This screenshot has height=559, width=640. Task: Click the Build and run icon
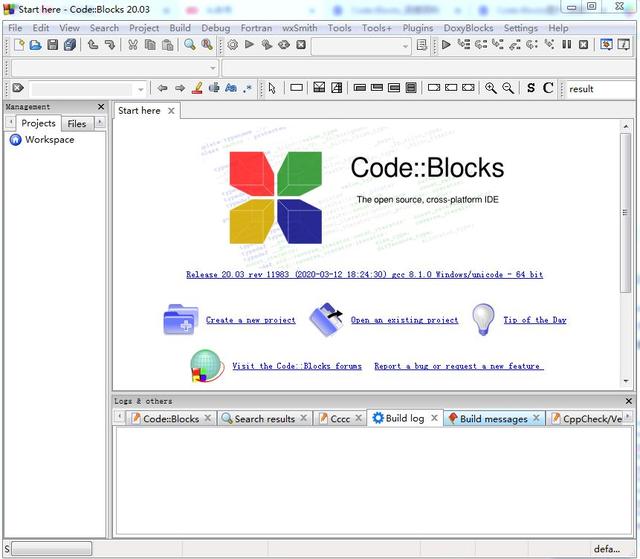[267, 44]
